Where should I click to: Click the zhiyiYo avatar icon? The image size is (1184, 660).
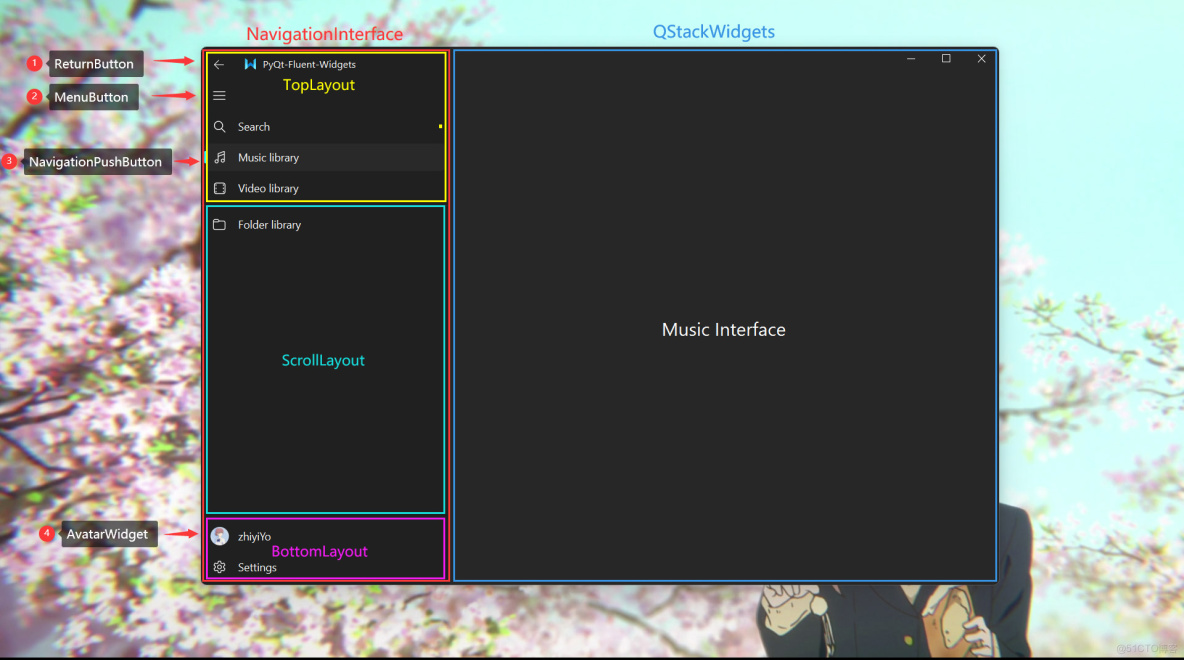219,536
